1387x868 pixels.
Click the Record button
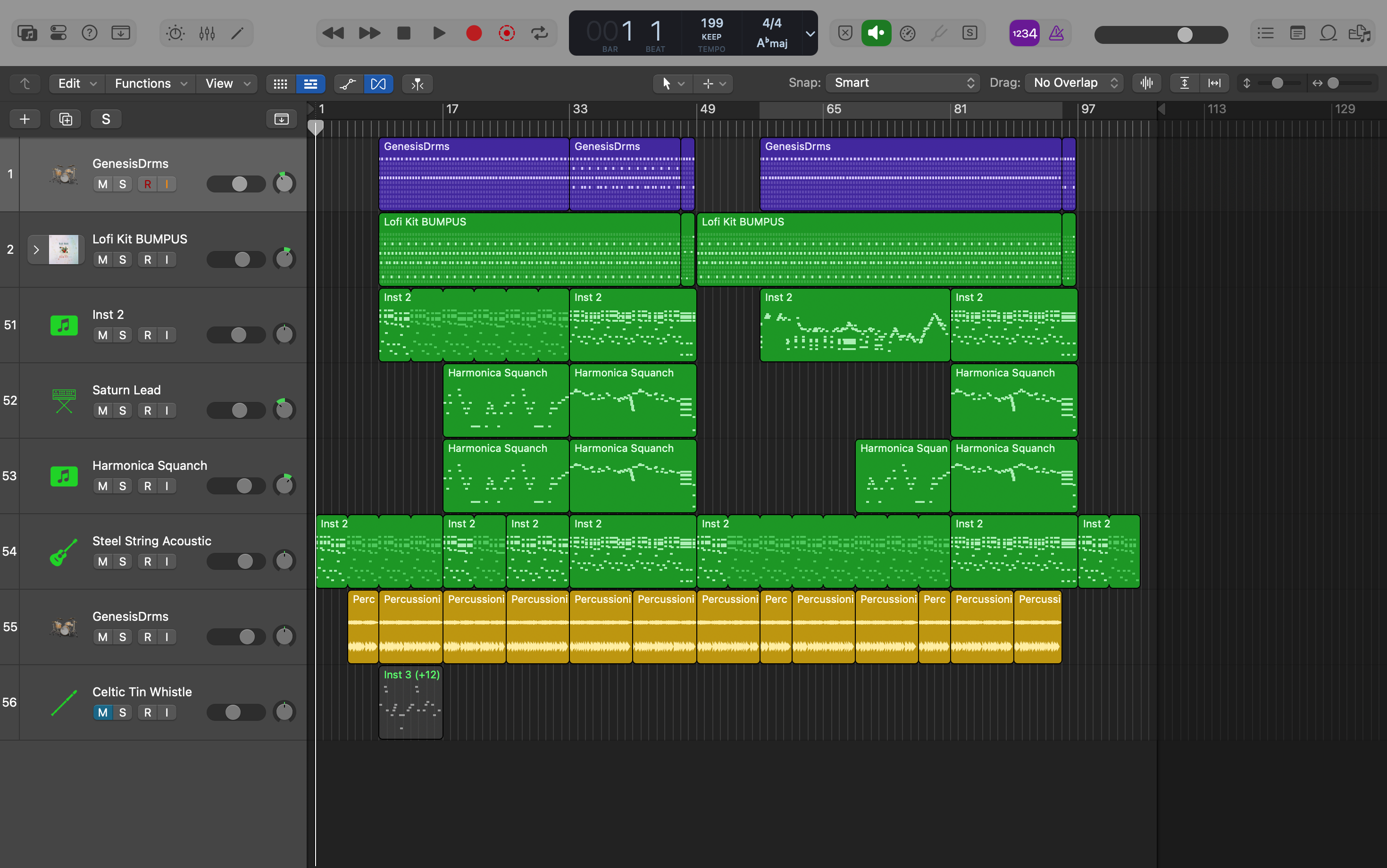[474, 33]
